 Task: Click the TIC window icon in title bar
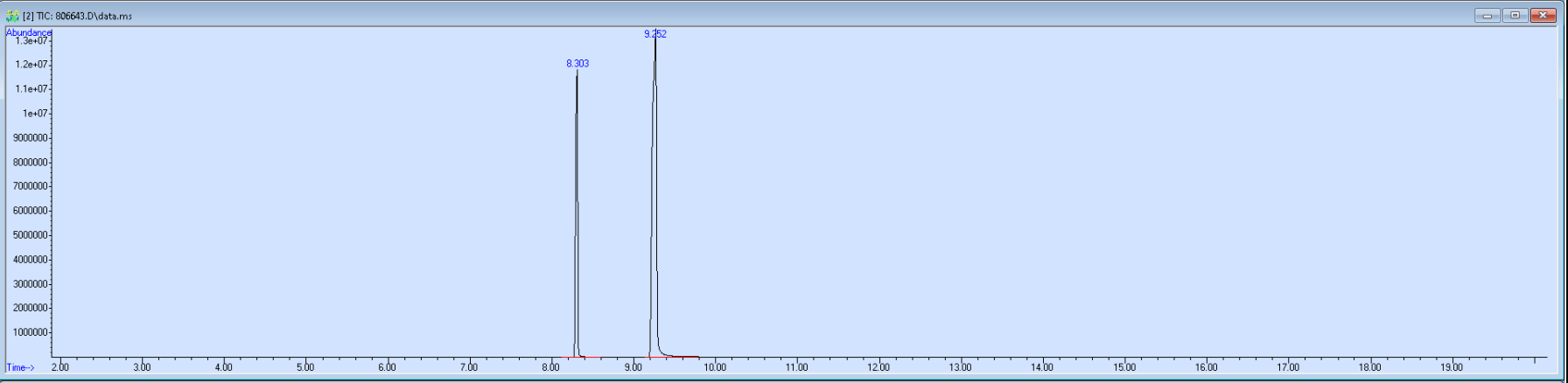pyautogui.click(x=12, y=16)
